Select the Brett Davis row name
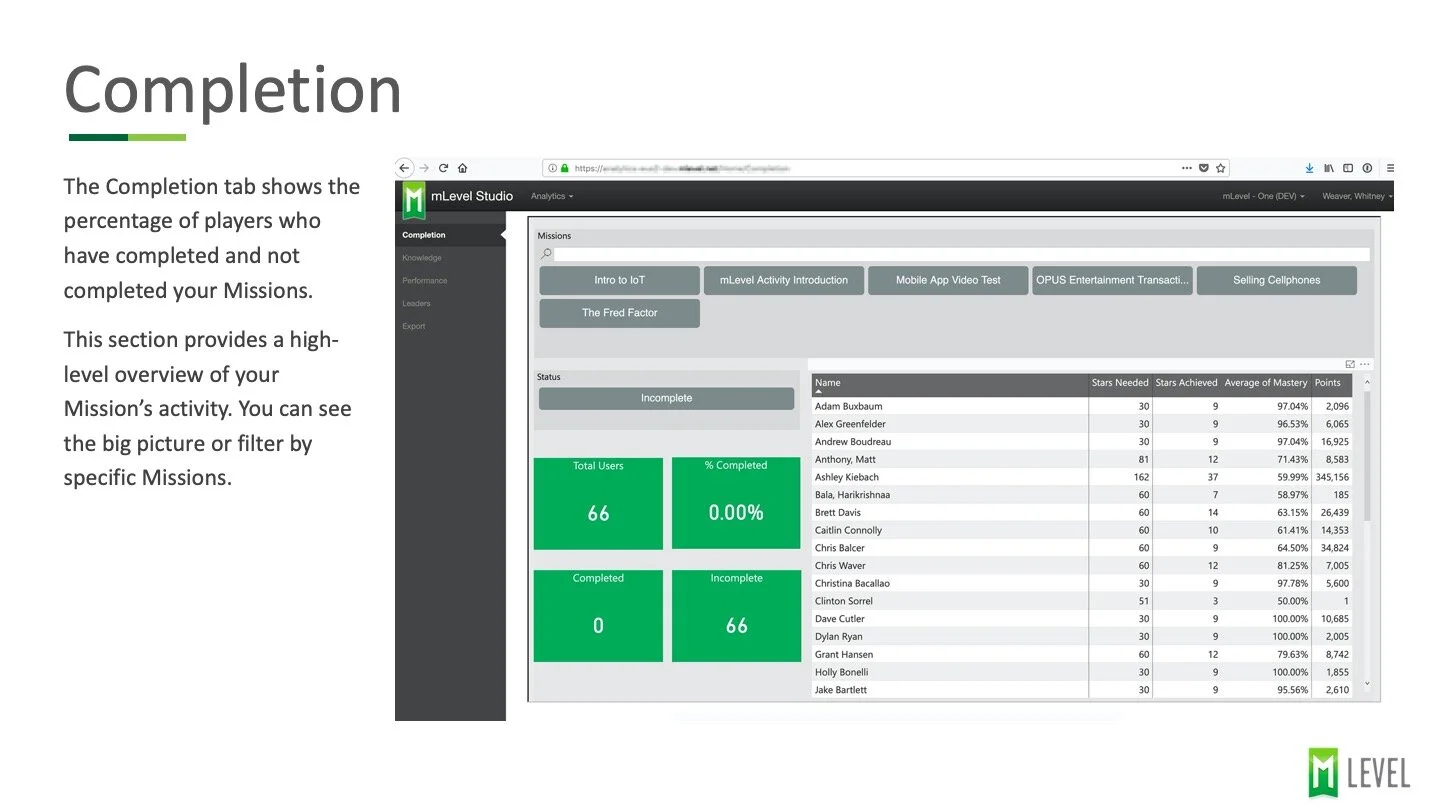This screenshot has width=1440, height=810. pyautogui.click(x=838, y=513)
